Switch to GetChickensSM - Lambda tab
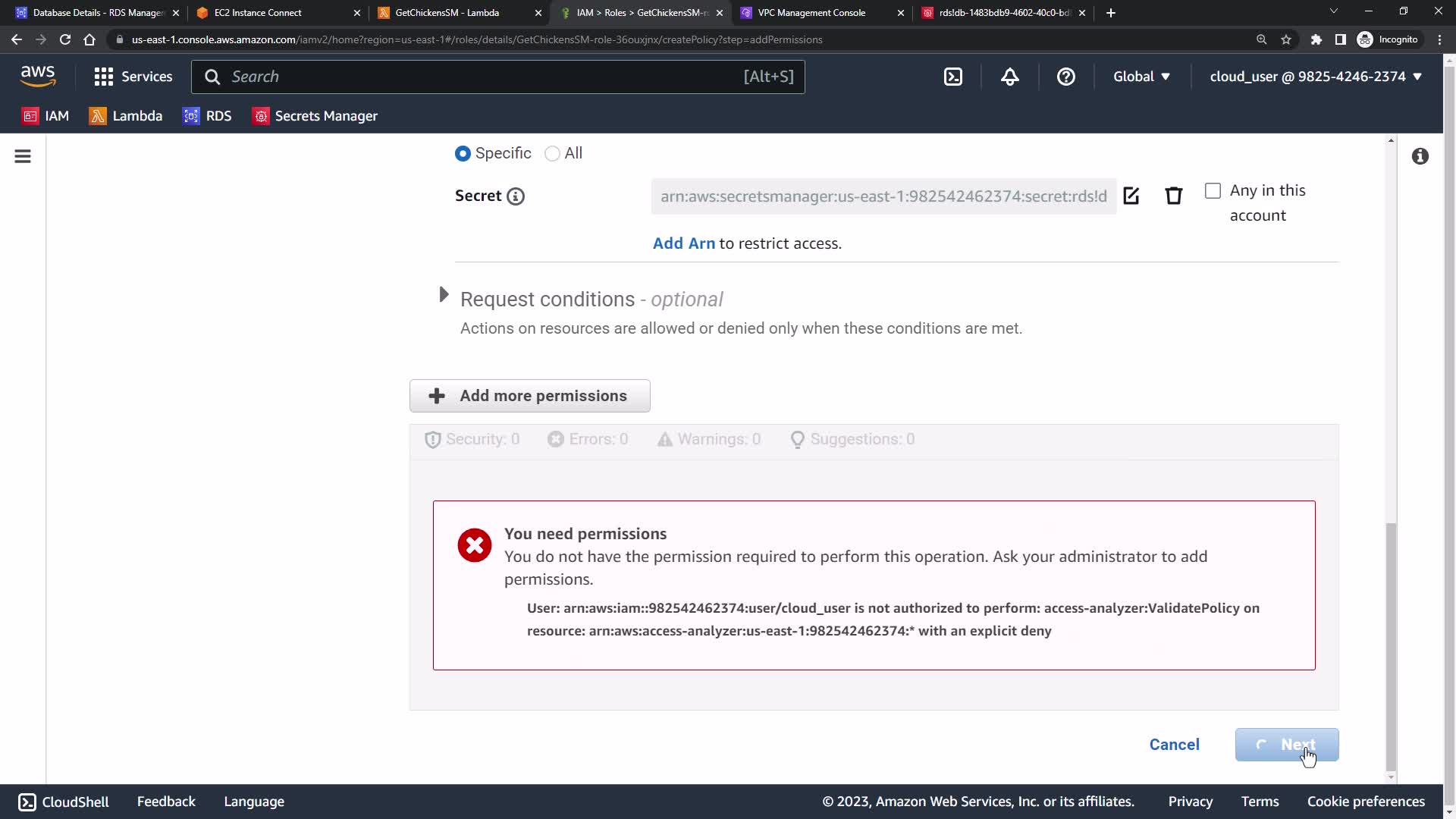 pos(447,13)
